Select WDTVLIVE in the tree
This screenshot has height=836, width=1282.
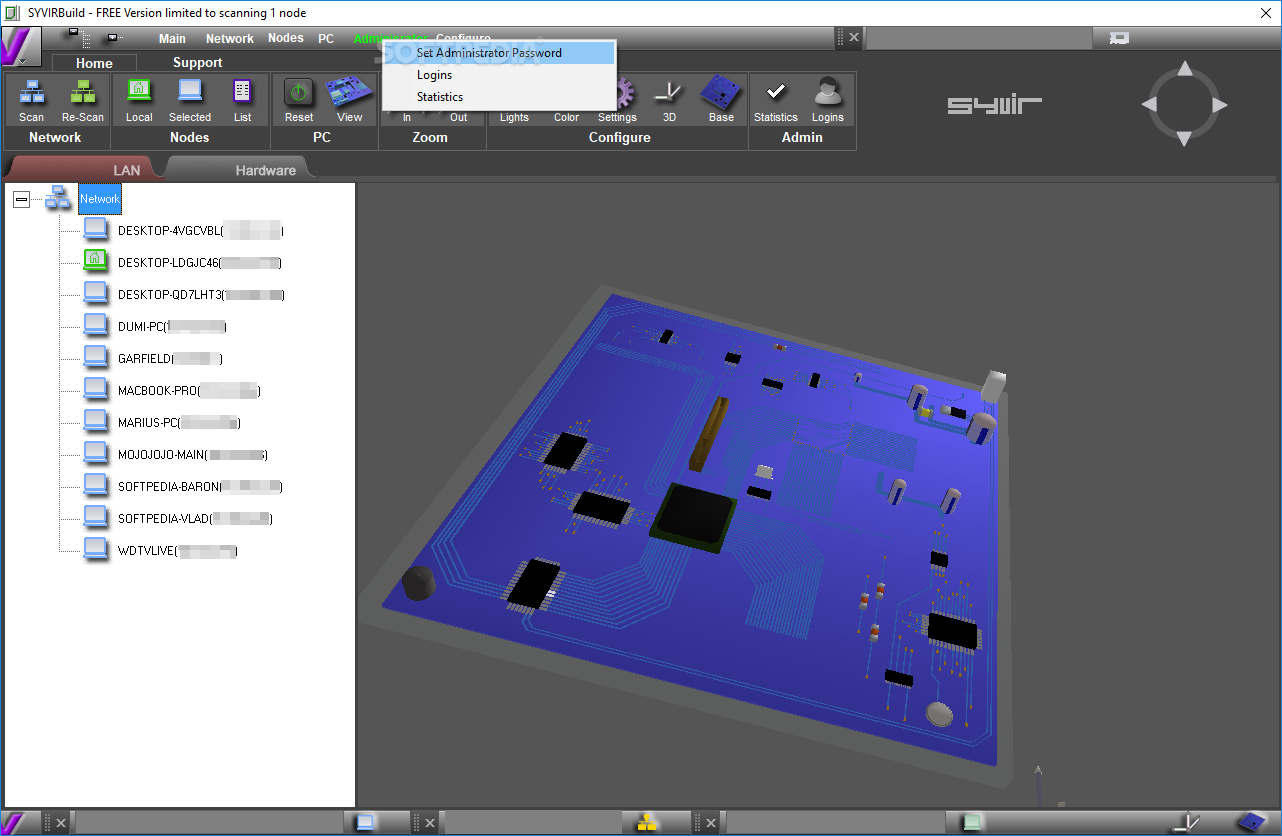[178, 551]
